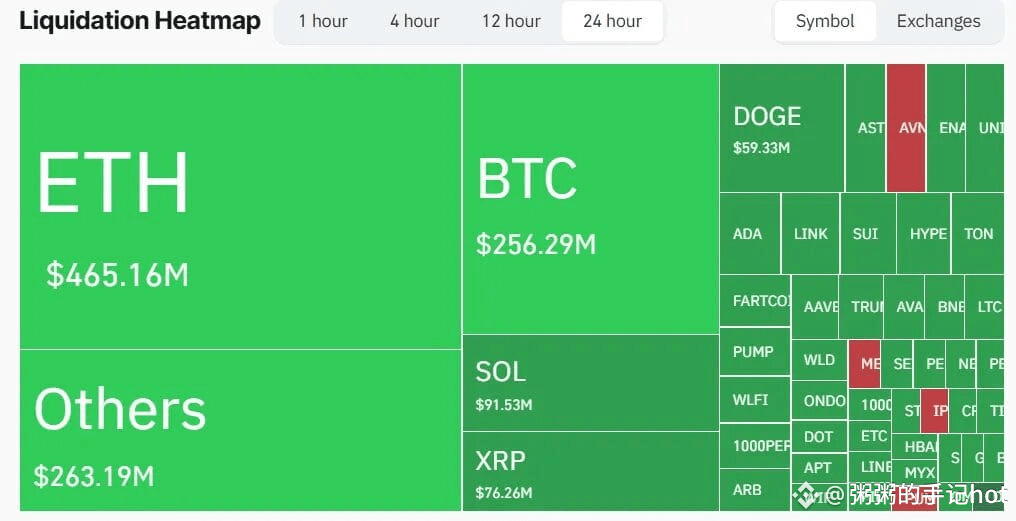
Task: Switch view to Exchanges
Action: pos(938,21)
